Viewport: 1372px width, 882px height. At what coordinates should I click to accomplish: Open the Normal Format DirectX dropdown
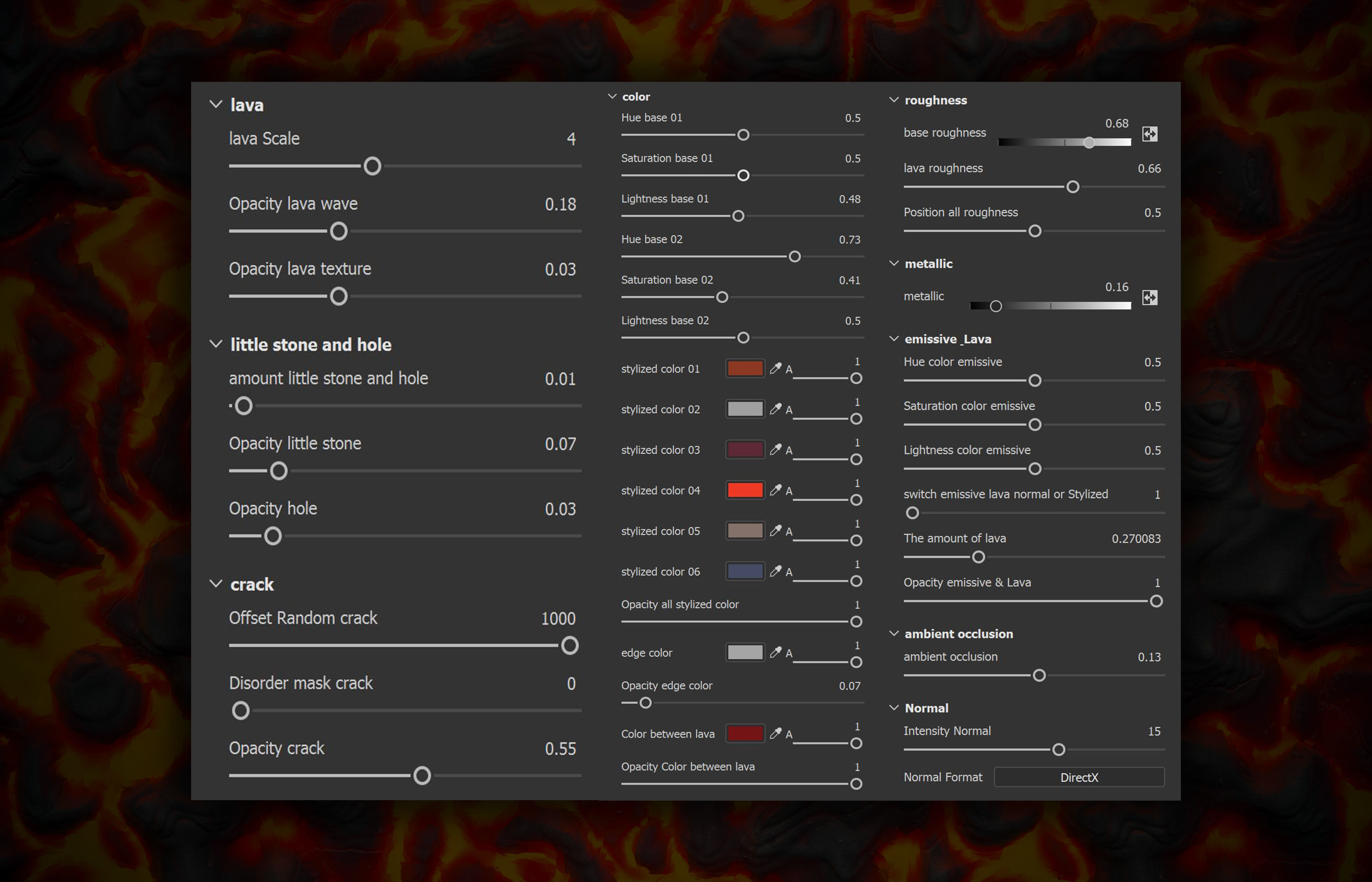point(1078,777)
